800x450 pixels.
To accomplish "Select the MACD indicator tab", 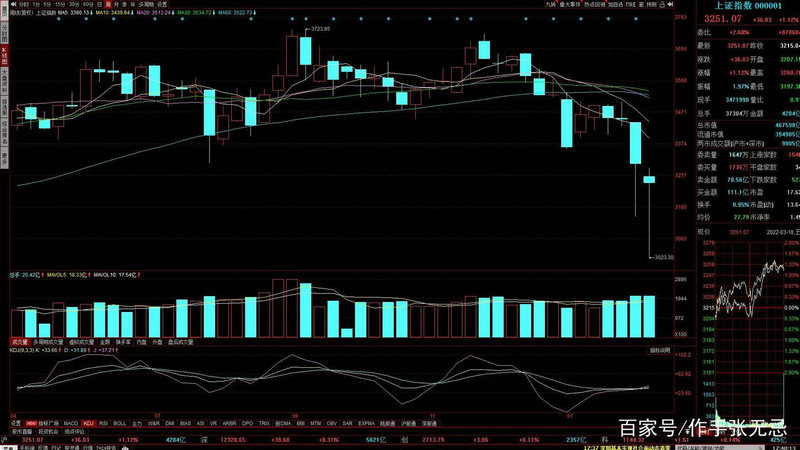I will pos(71,423).
